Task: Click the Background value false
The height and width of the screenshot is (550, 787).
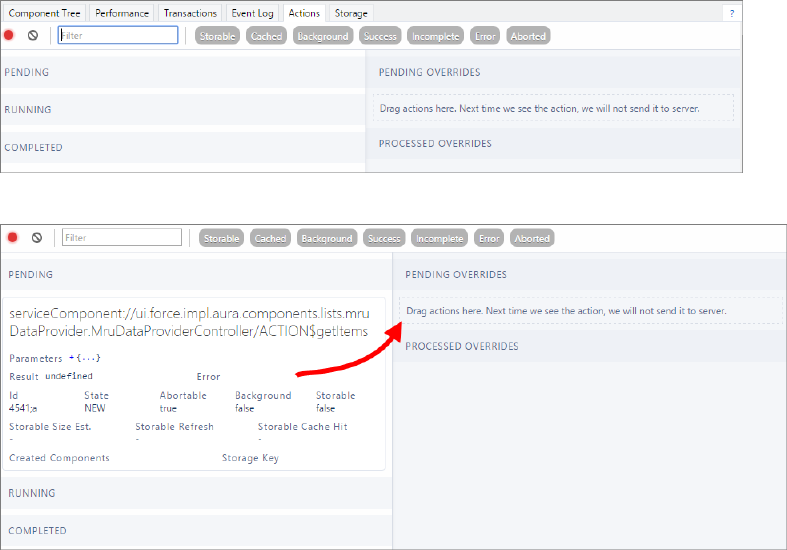Action: 244,408
